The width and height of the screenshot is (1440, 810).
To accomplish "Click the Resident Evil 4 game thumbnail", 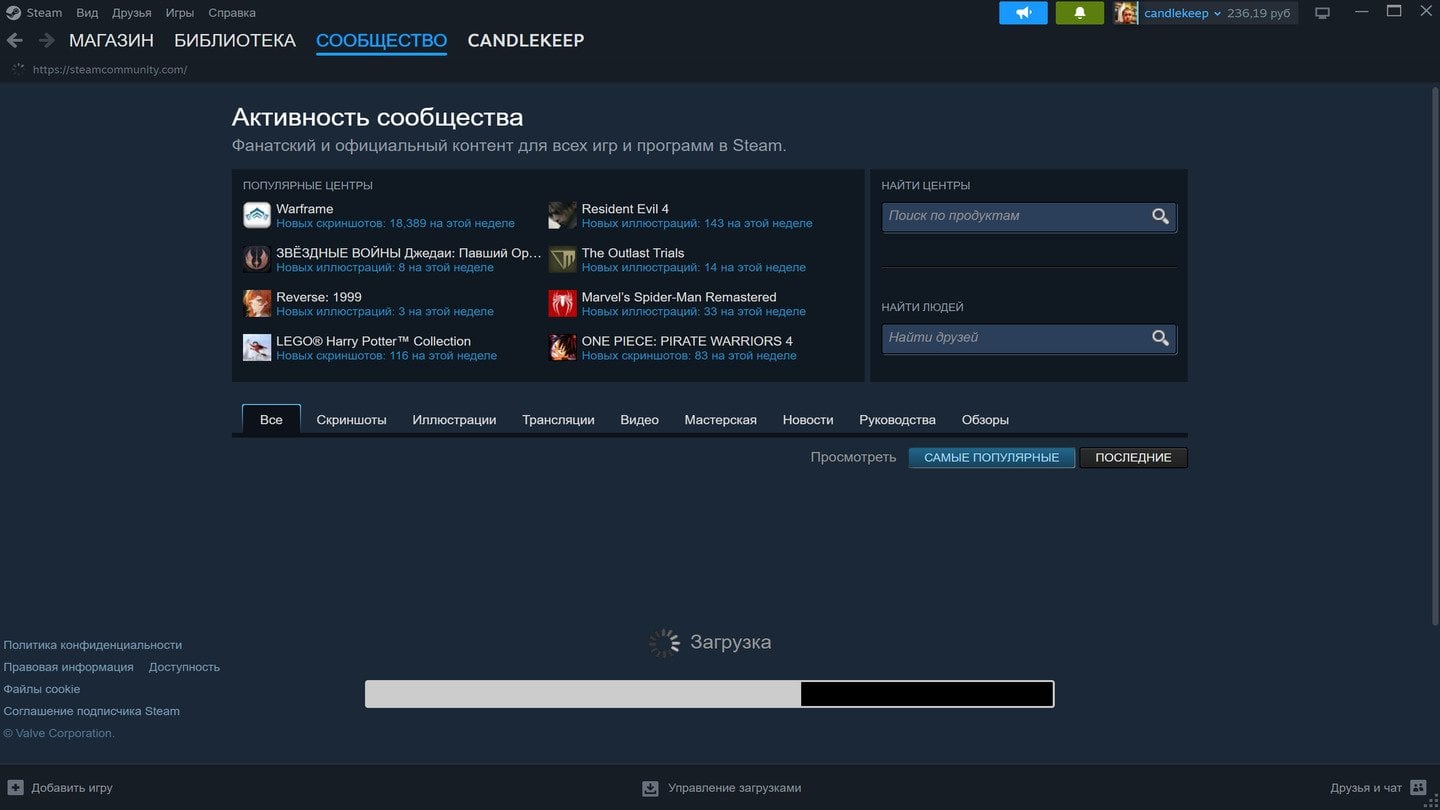I will click(561, 215).
